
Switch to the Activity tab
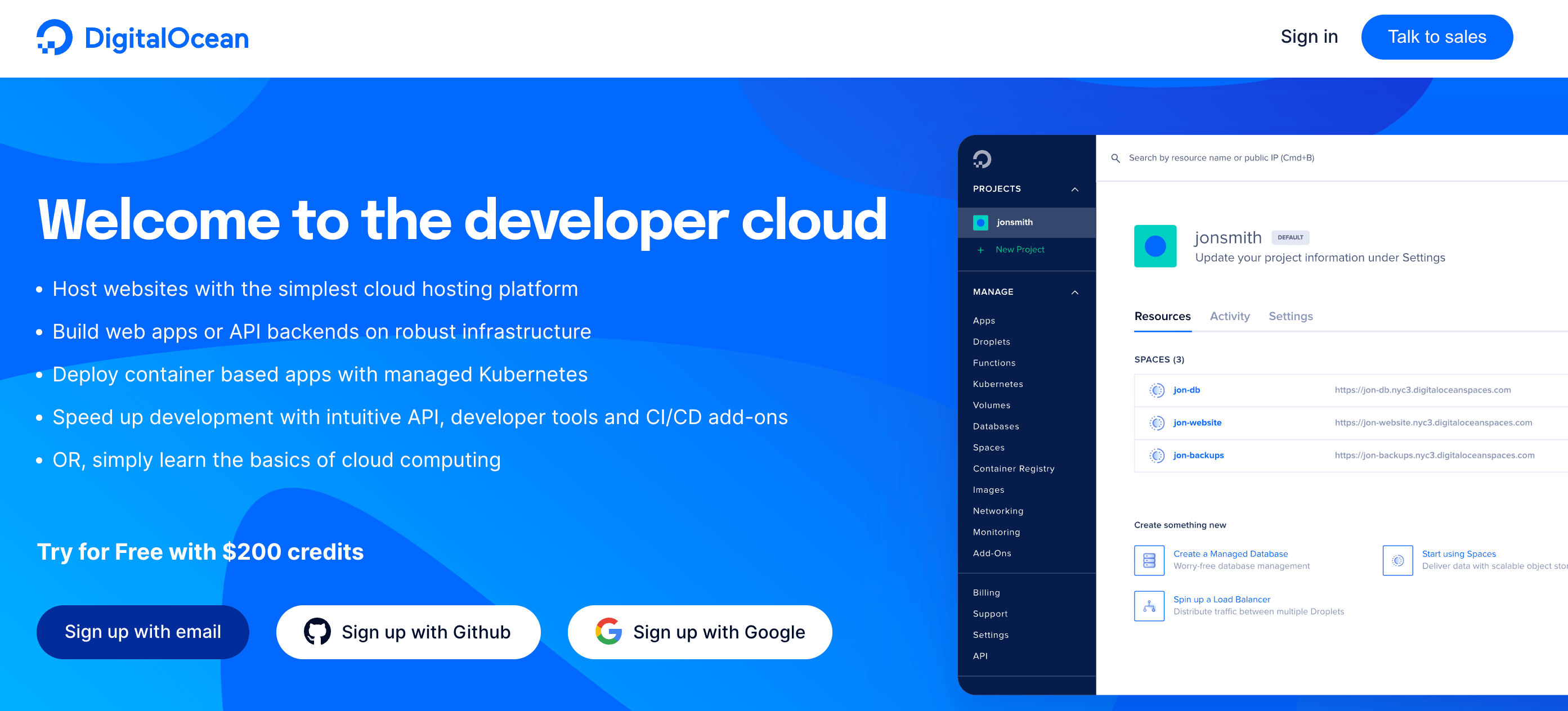point(1230,316)
